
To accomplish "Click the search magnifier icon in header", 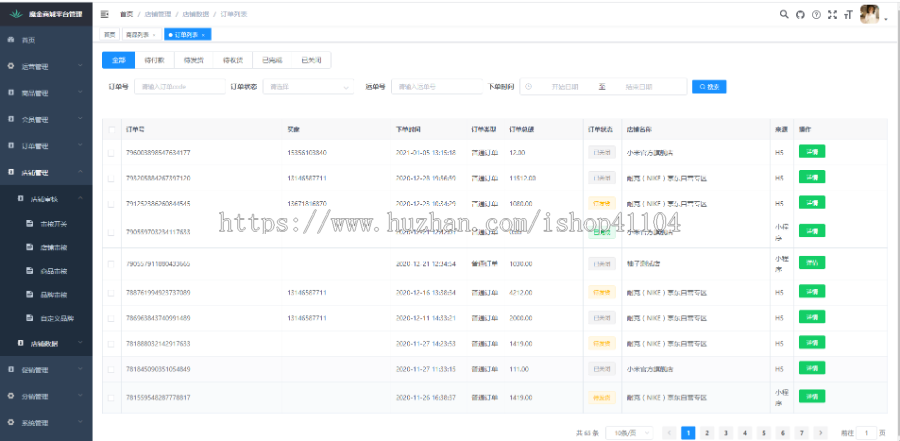I will (x=784, y=15).
